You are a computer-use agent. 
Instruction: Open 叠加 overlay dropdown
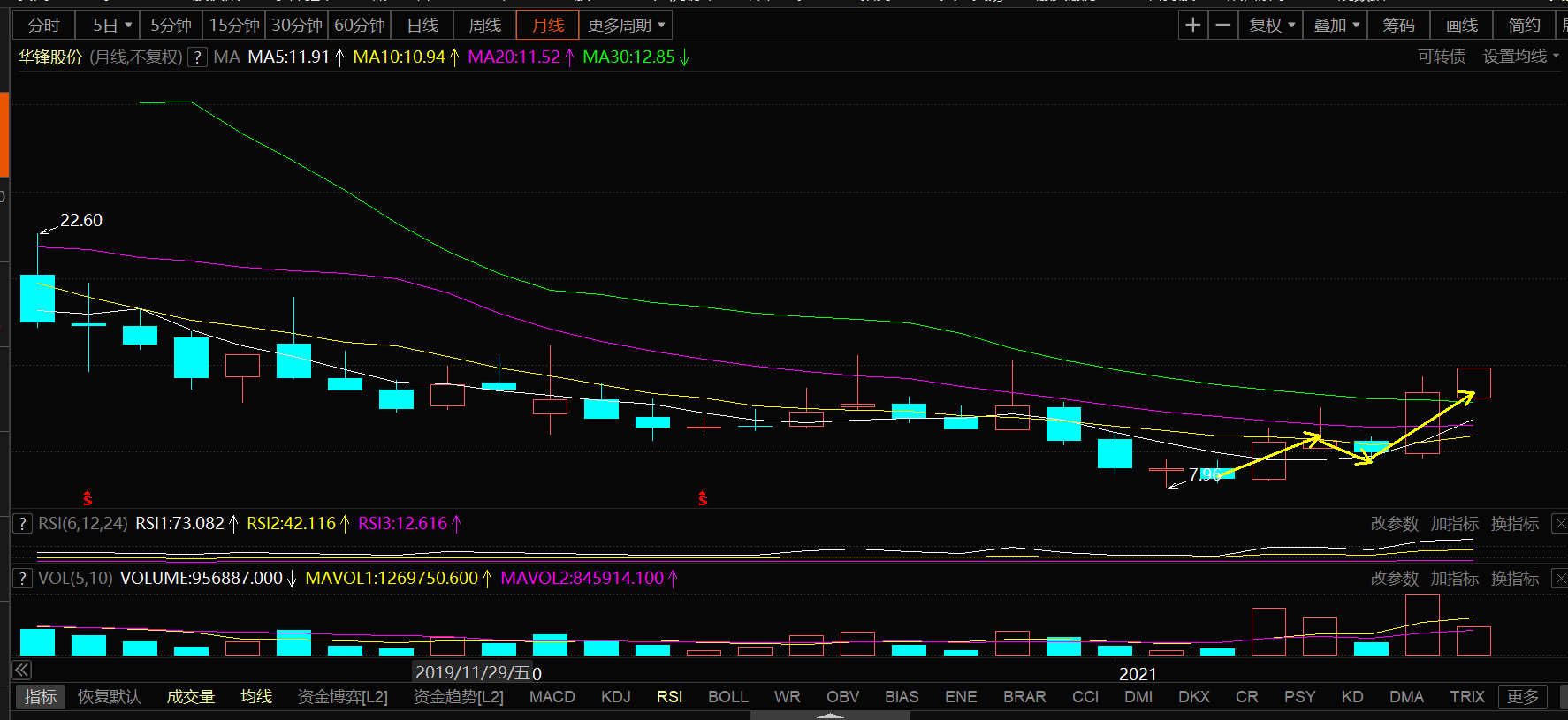1336,26
